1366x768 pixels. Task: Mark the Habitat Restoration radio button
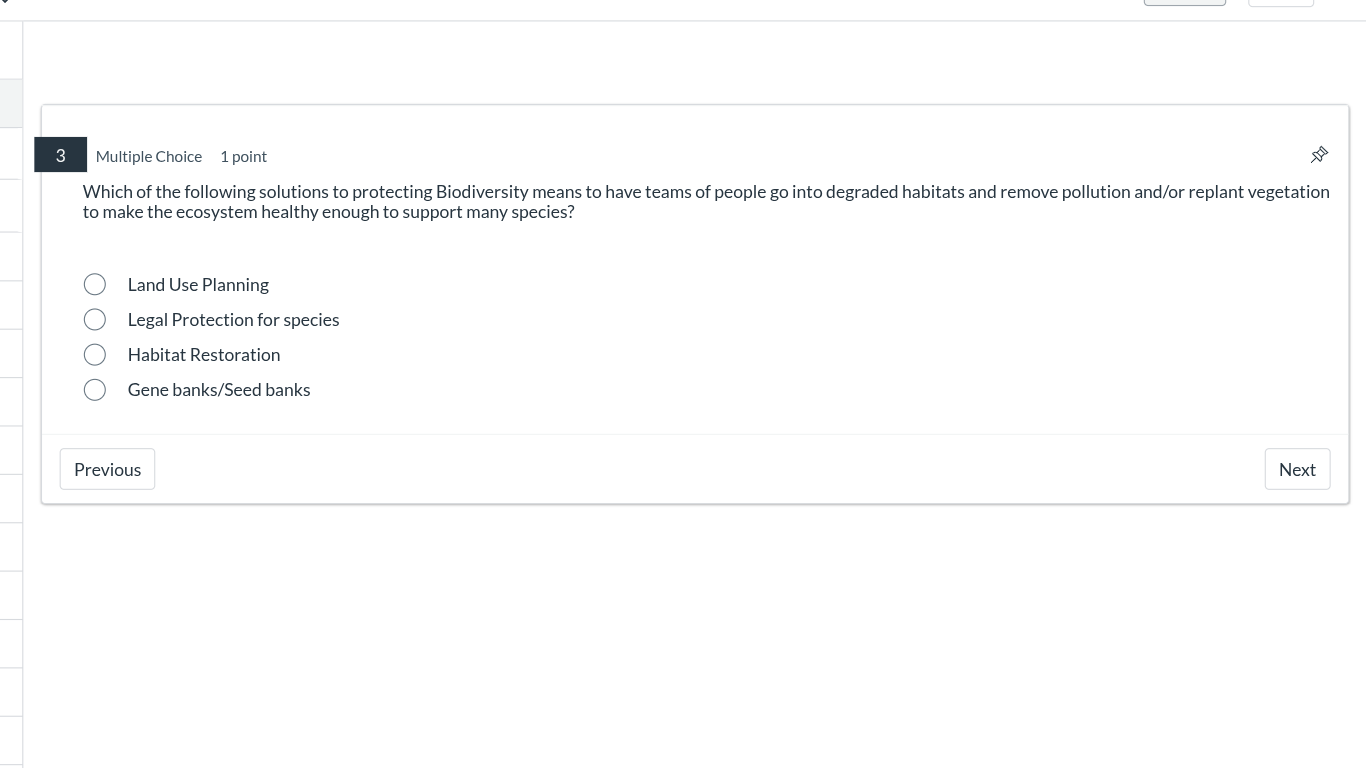click(95, 355)
